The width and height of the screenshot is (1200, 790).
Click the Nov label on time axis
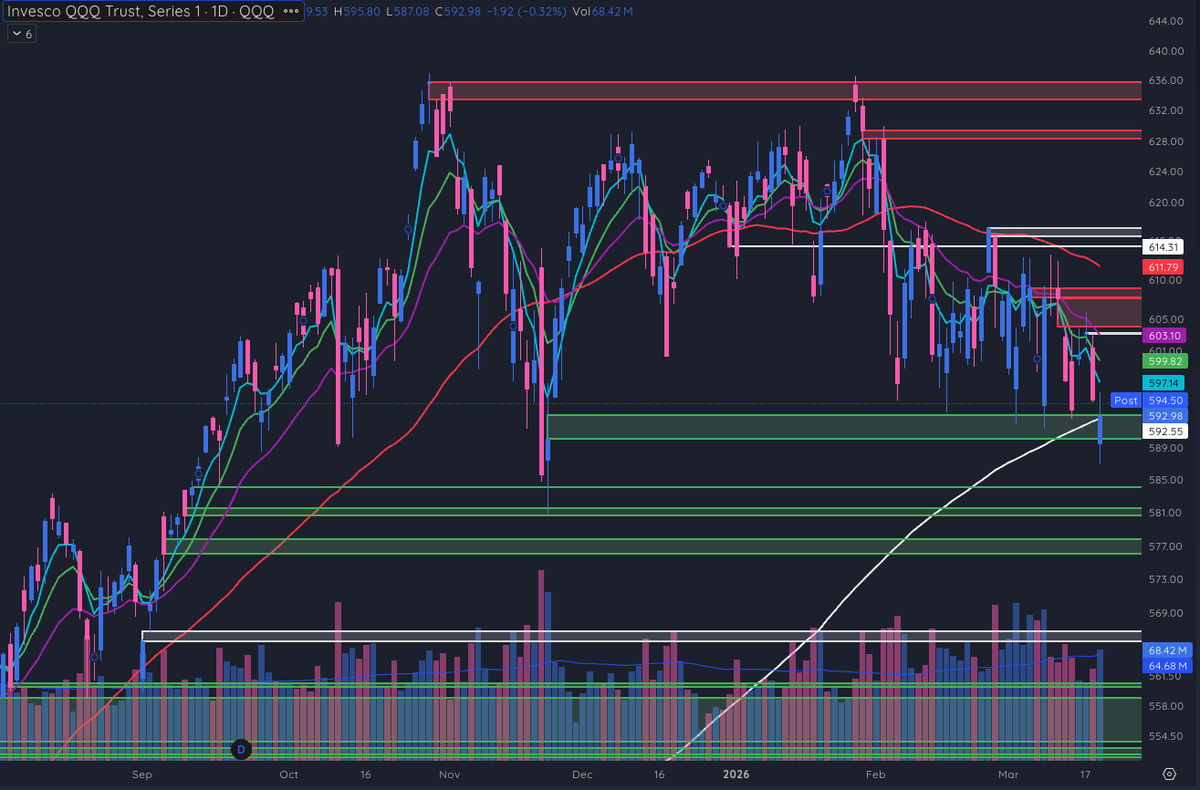(449, 774)
